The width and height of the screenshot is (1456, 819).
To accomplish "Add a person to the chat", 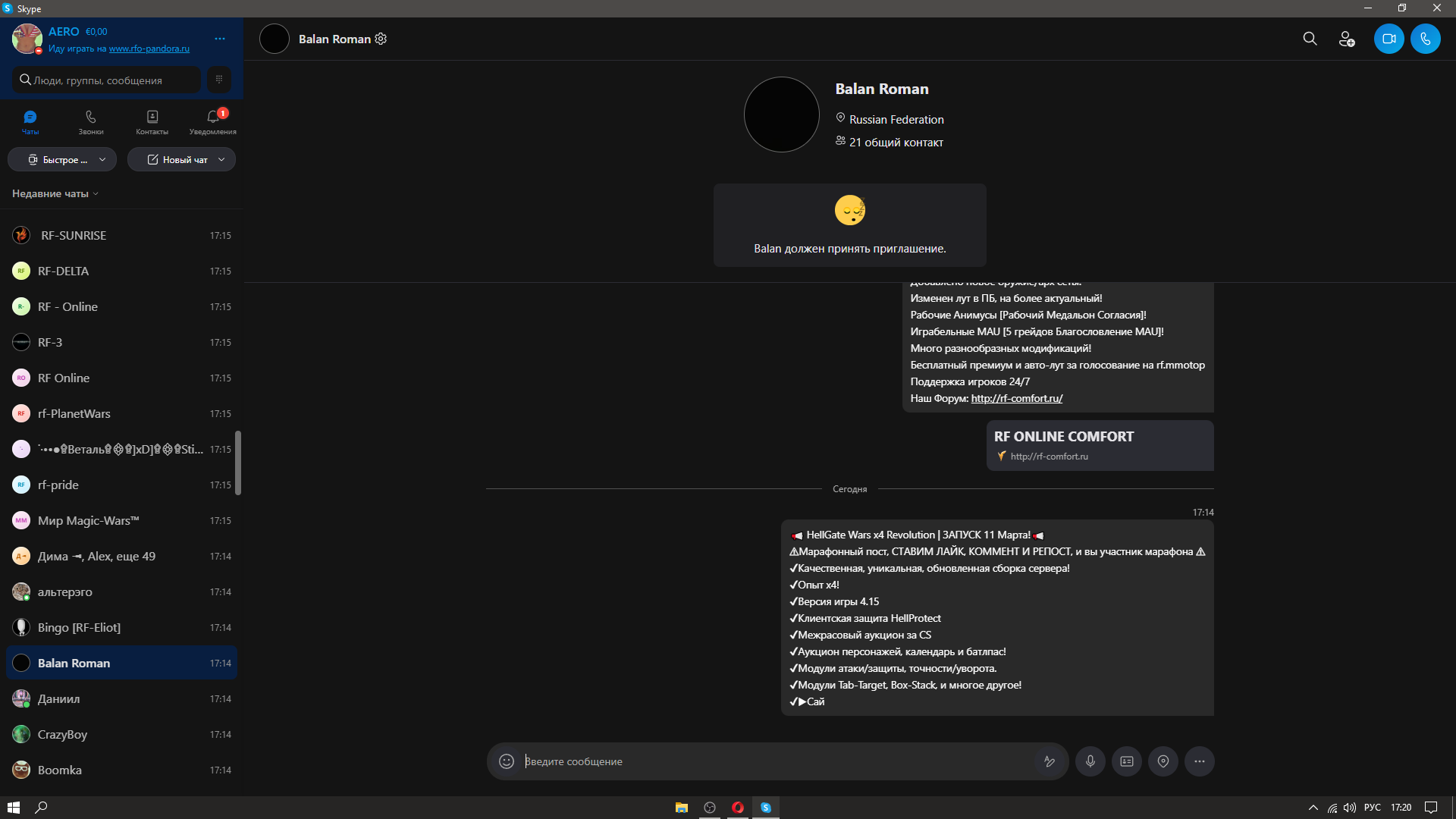I will point(1347,39).
